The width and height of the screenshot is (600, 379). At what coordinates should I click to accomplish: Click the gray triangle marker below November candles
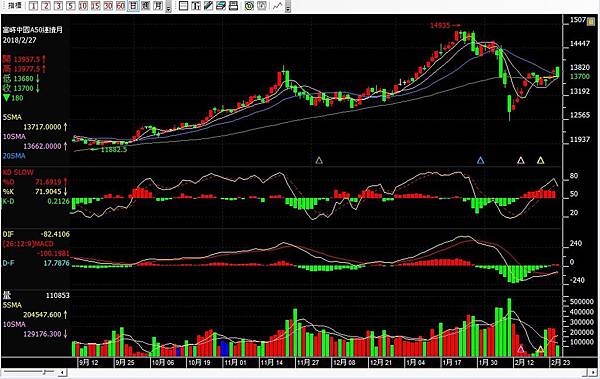(319, 160)
